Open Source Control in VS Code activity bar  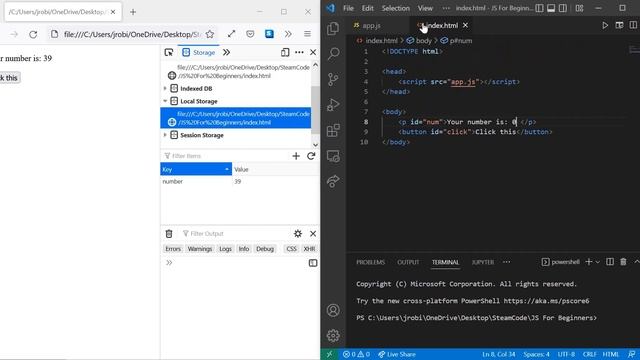[333, 79]
